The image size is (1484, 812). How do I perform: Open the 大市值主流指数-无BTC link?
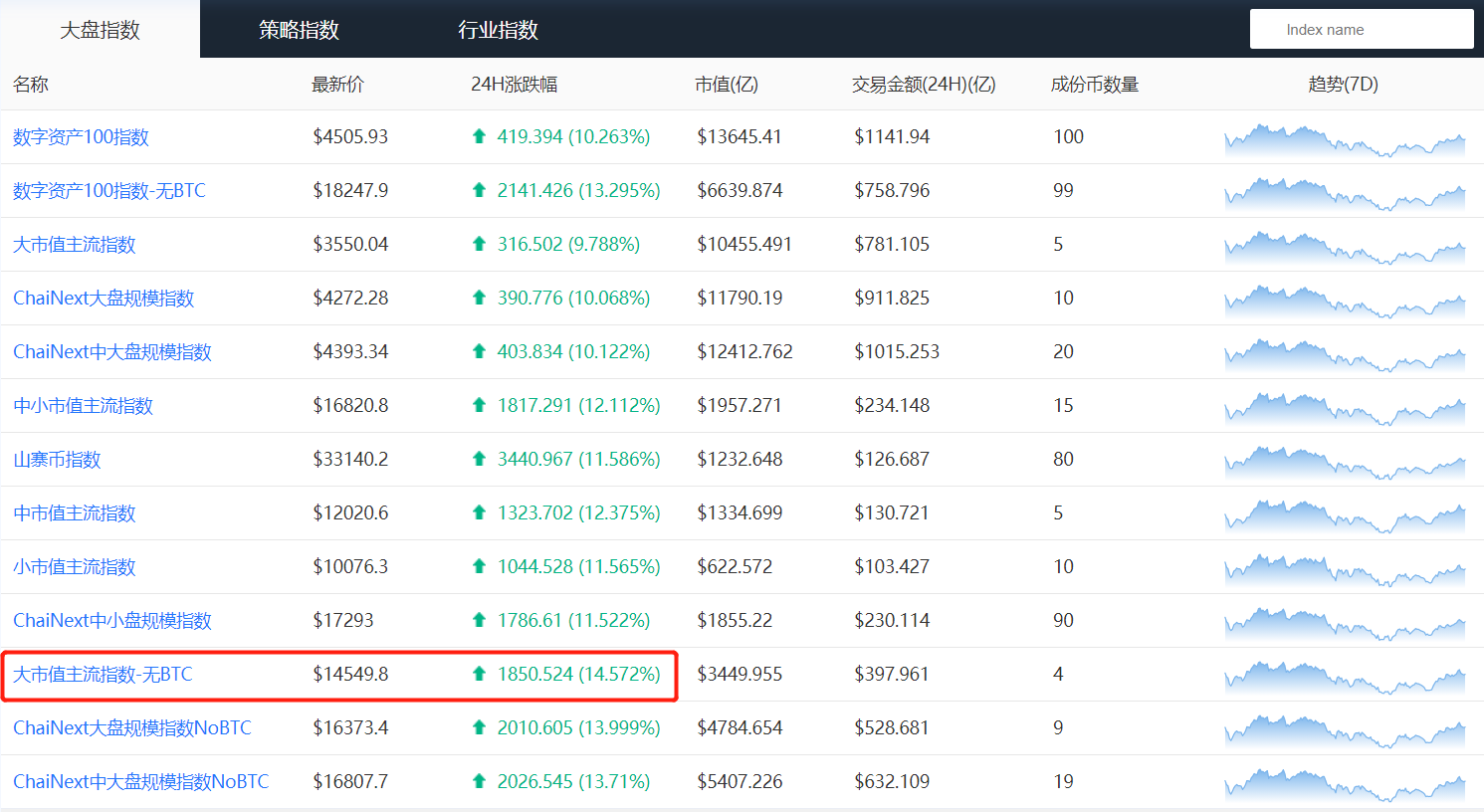pos(103,675)
